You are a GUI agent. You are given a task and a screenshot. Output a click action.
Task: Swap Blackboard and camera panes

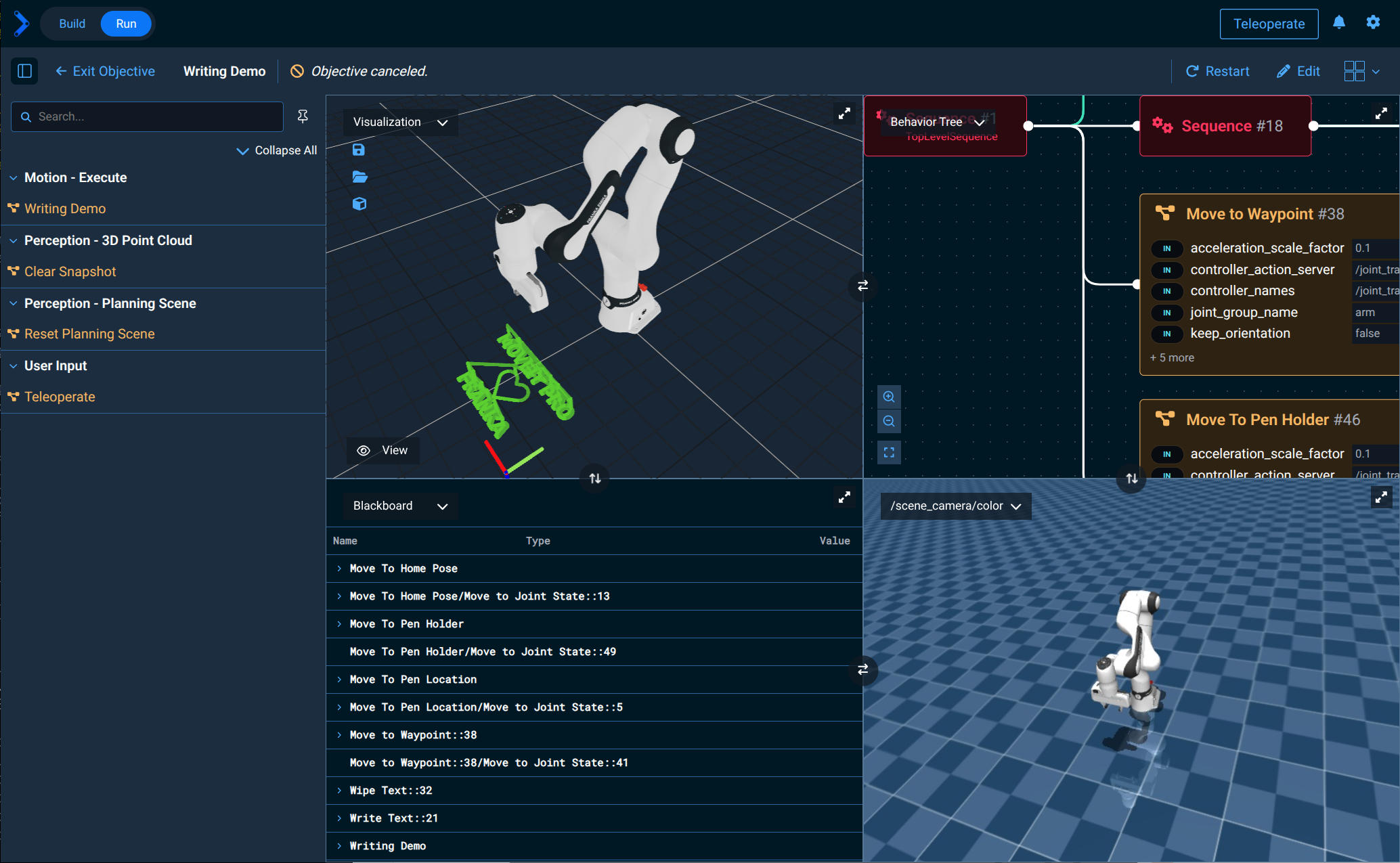click(x=862, y=669)
